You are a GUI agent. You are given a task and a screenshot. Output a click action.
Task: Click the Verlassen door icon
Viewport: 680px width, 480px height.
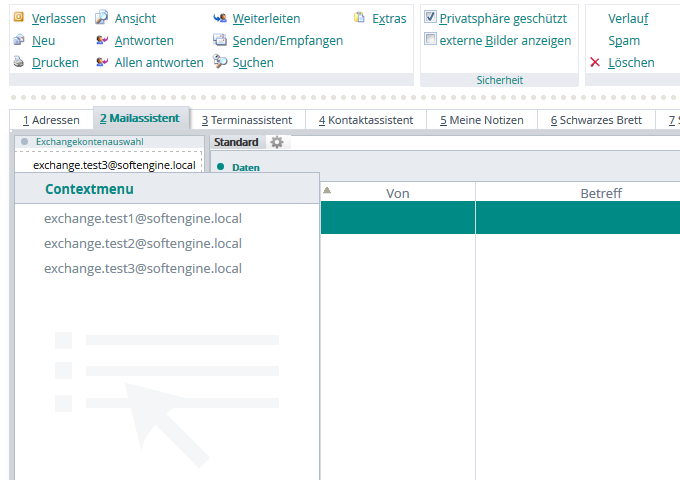coord(19,18)
